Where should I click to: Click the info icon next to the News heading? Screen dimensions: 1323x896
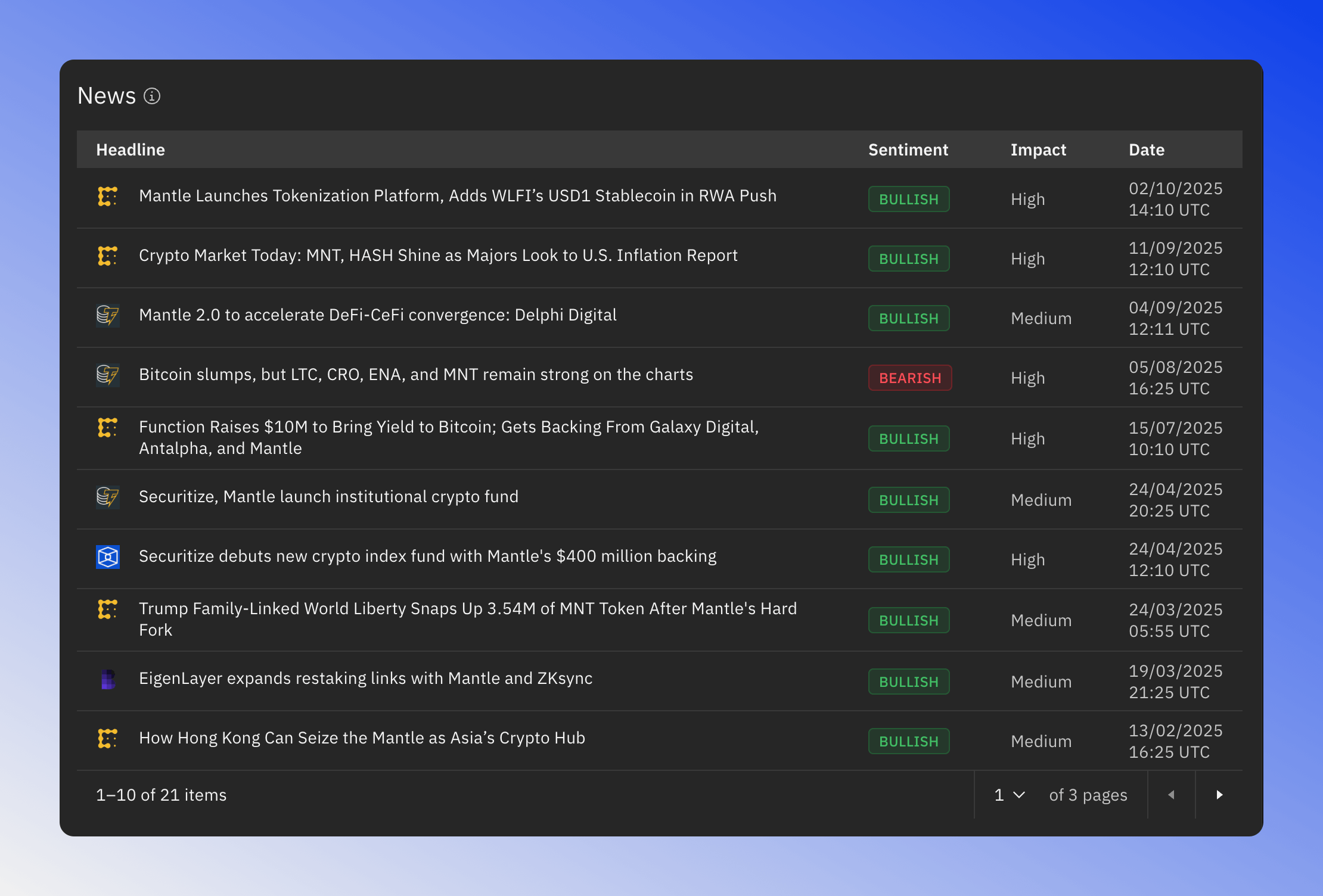tap(153, 96)
